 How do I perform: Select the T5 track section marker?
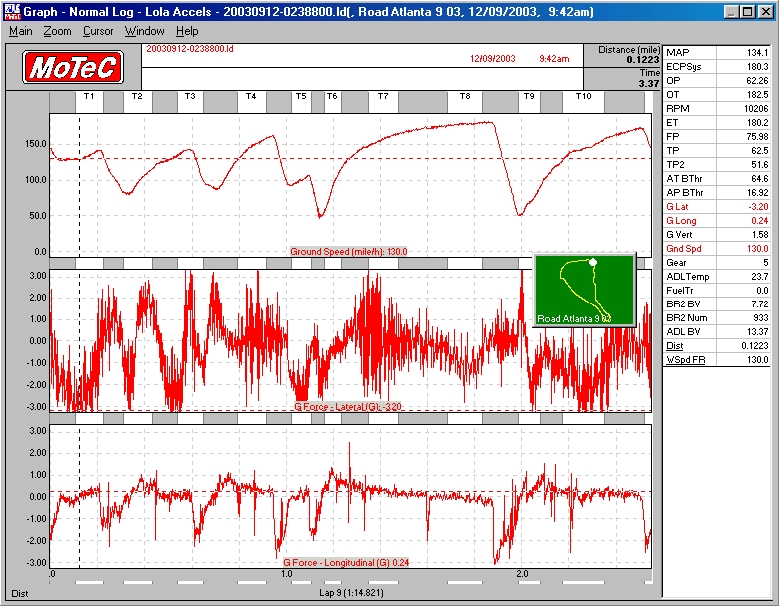[300, 97]
